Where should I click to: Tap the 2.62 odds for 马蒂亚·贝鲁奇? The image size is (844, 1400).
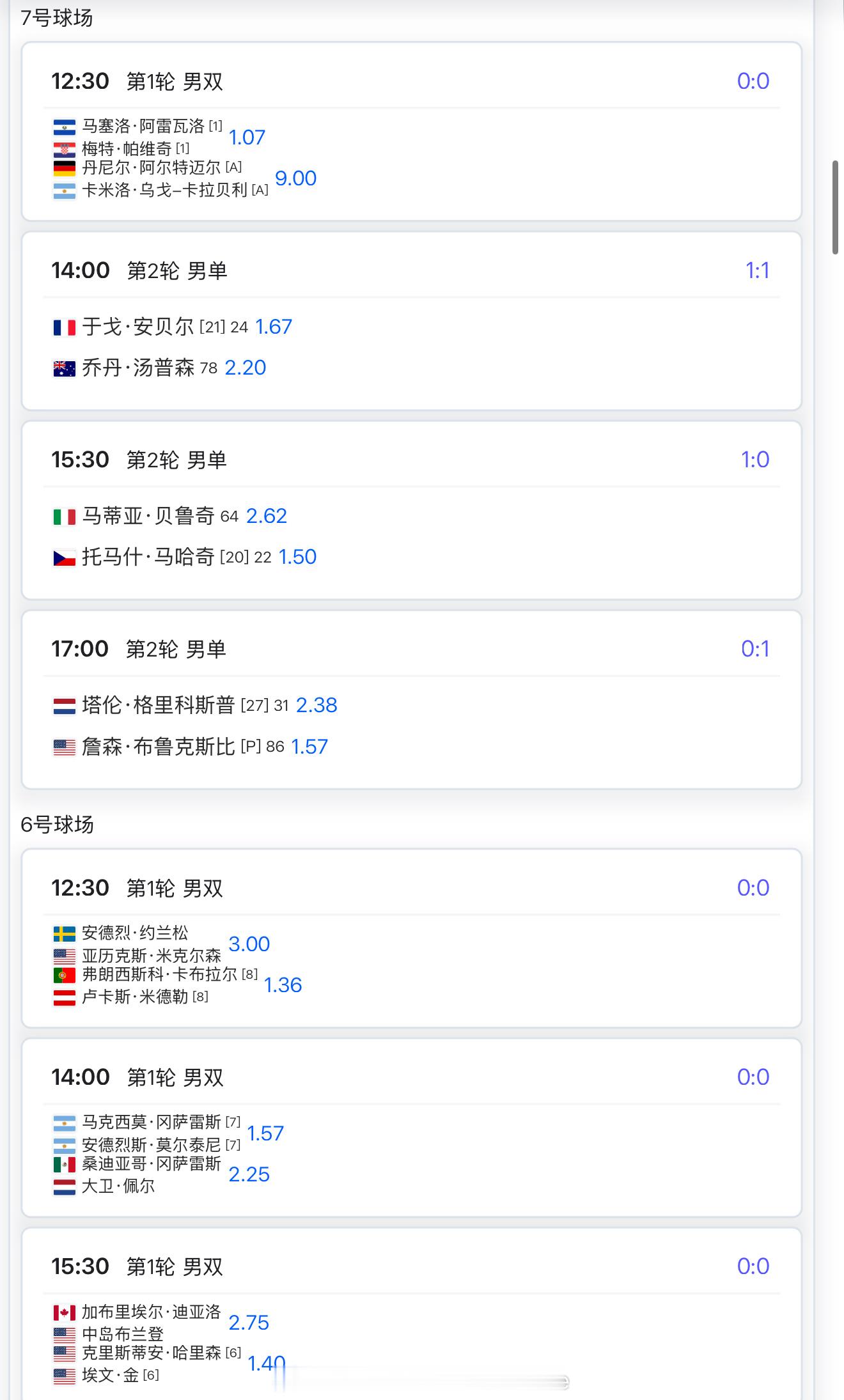click(x=266, y=516)
